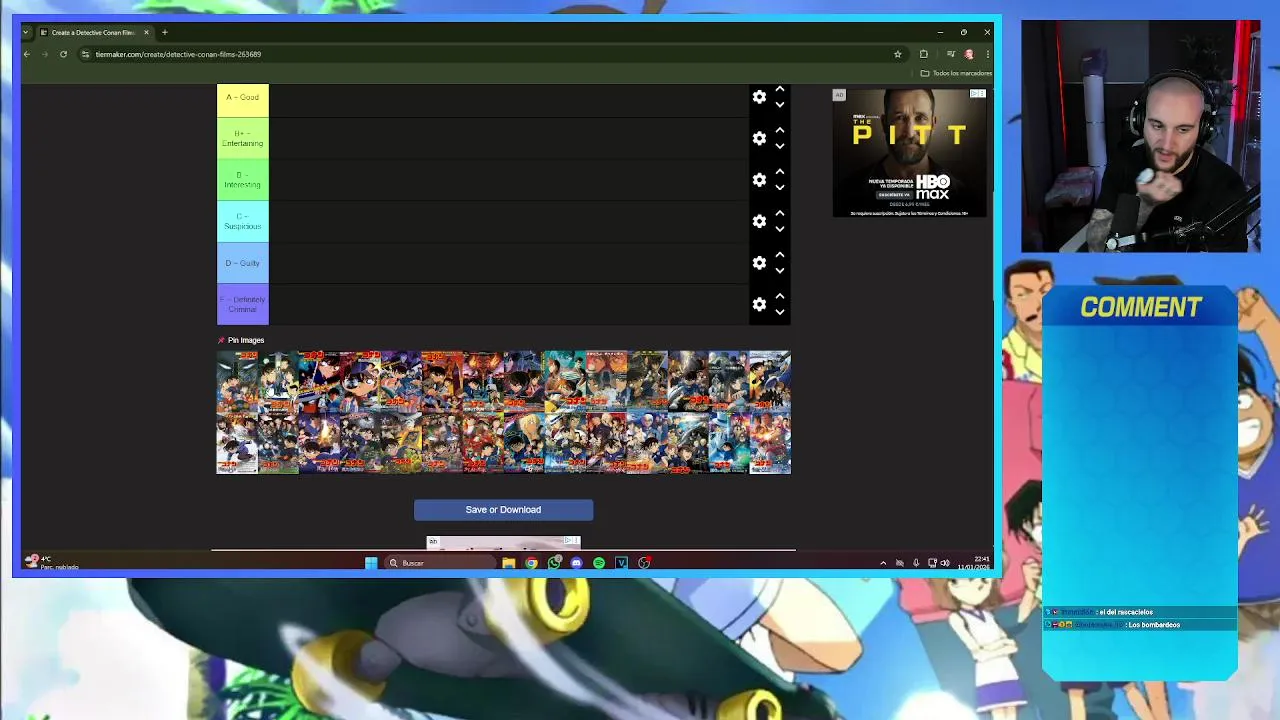1280x720 pixels.
Task: Select last movie poster in top row
Action: 770,381
